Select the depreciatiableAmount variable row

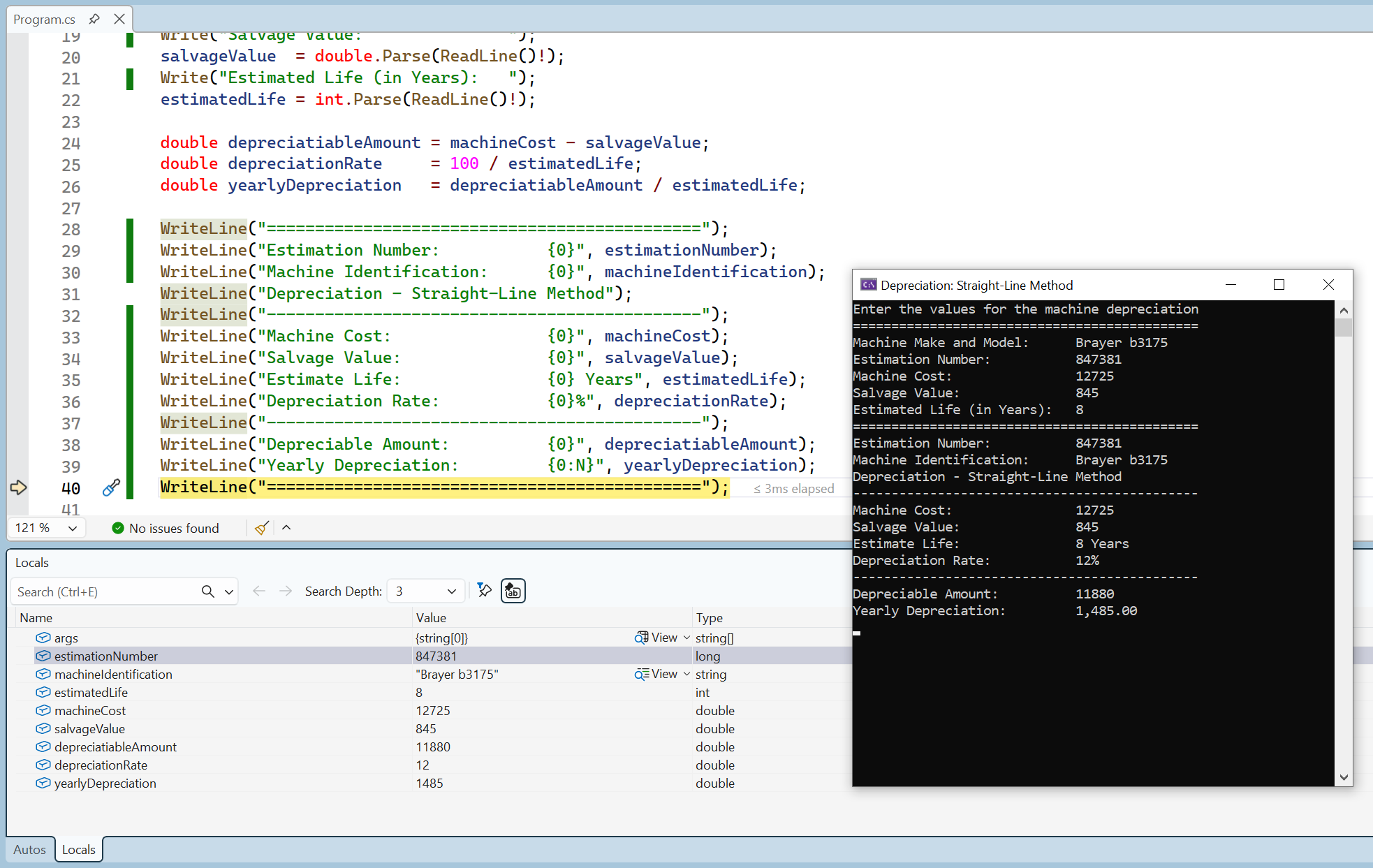433,746
